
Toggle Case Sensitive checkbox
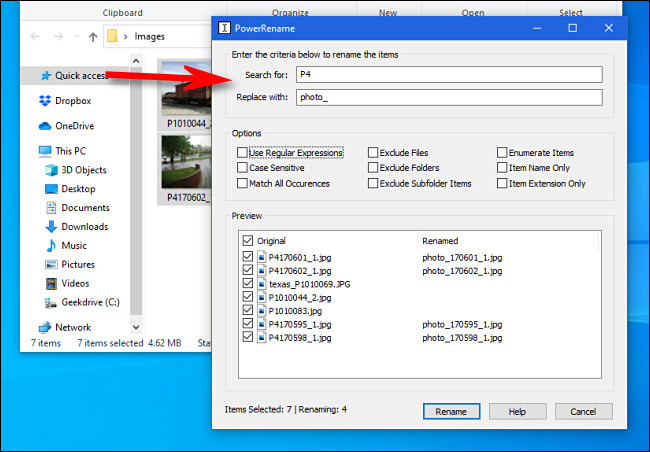pos(243,168)
